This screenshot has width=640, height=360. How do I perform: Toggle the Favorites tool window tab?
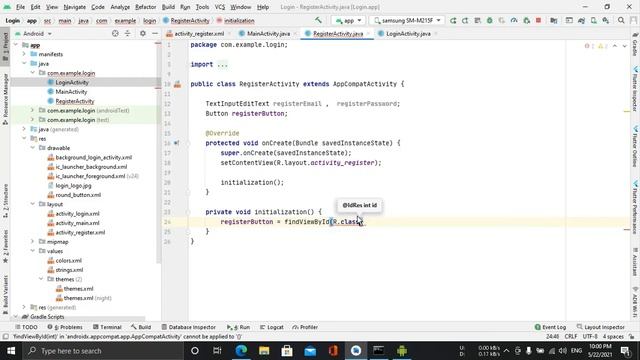click(x=5, y=247)
